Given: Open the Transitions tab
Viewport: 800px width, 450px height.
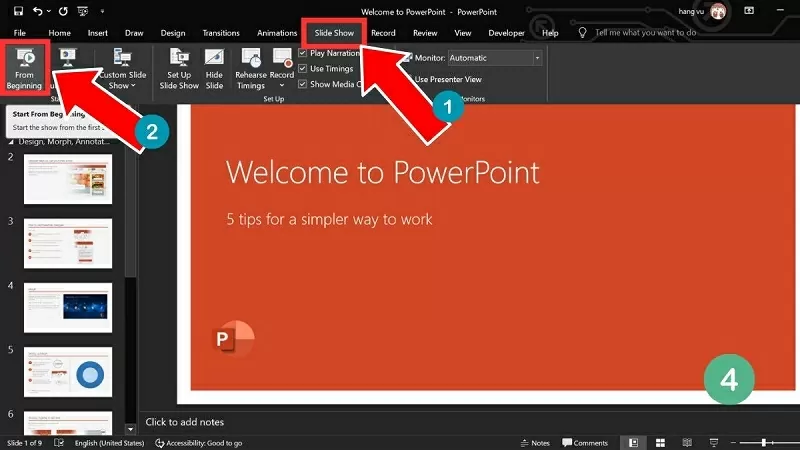Looking at the screenshot, I should pyautogui.click(x=221, y=33).
